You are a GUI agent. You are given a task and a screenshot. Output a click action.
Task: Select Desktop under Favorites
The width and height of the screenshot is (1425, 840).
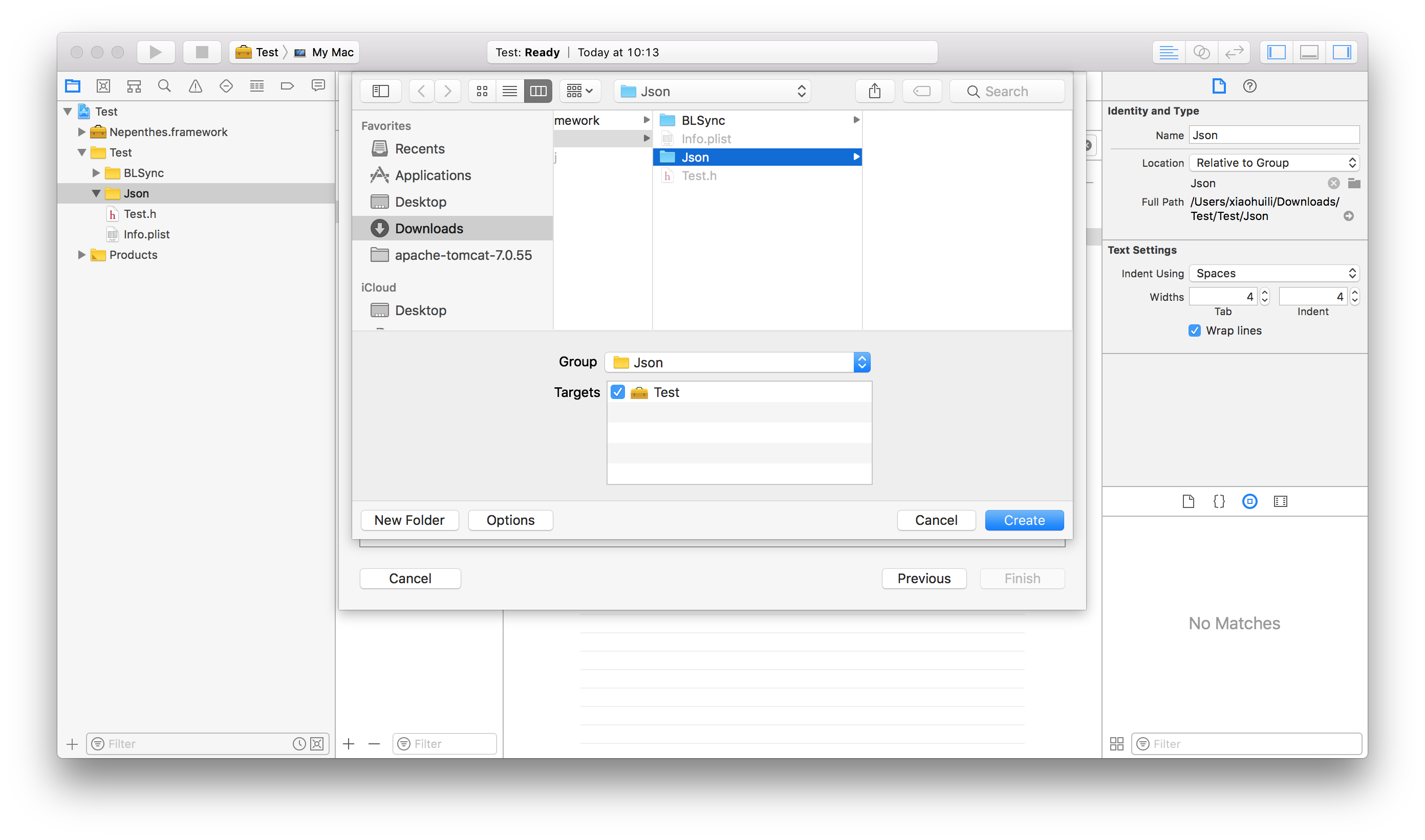point(452,202)
